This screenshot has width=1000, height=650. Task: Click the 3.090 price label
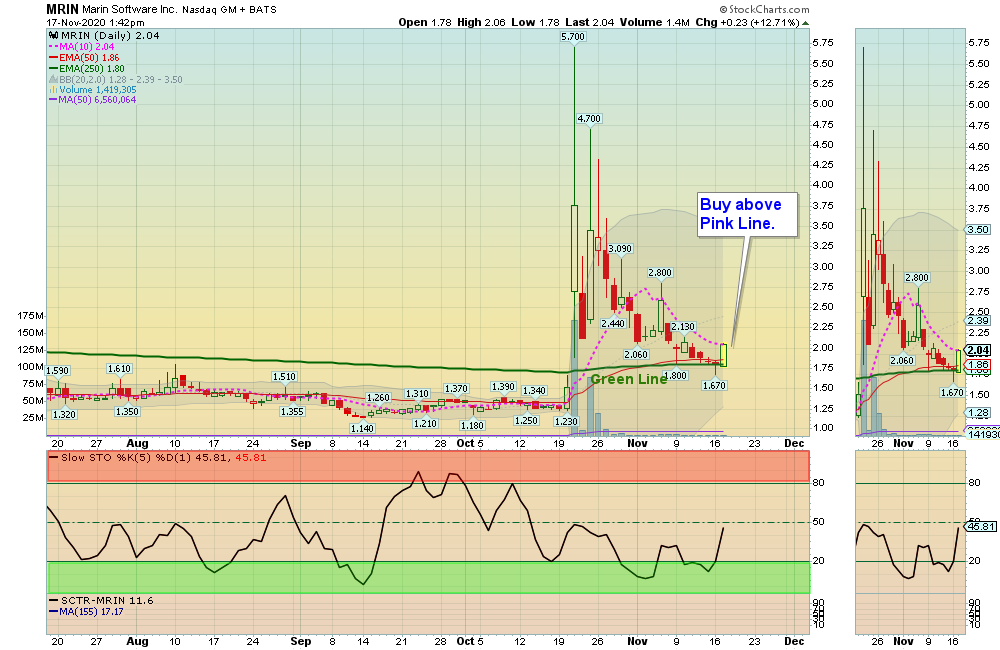click(620, 249)
